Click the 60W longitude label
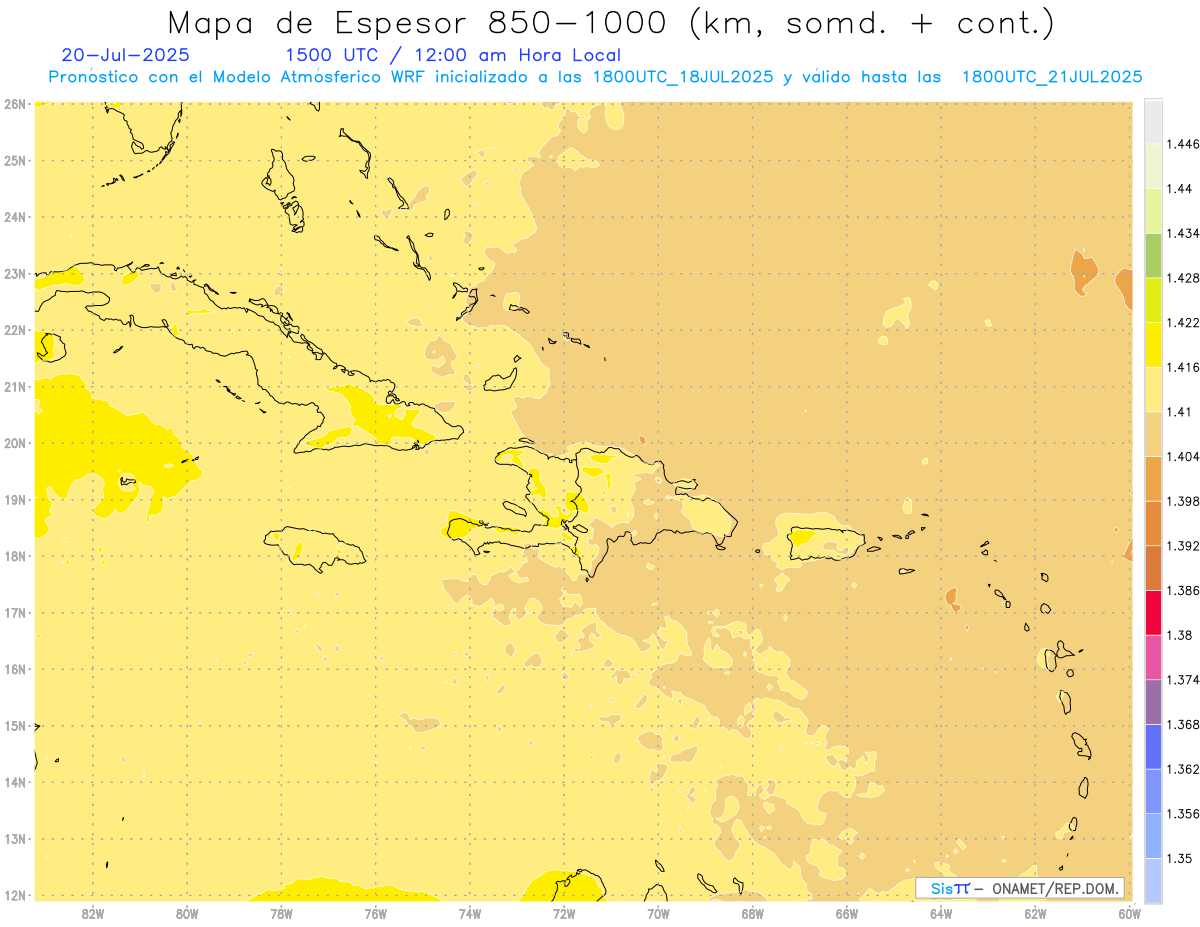The width and height of the screenshot is (1200, 927). point(1129,913)
